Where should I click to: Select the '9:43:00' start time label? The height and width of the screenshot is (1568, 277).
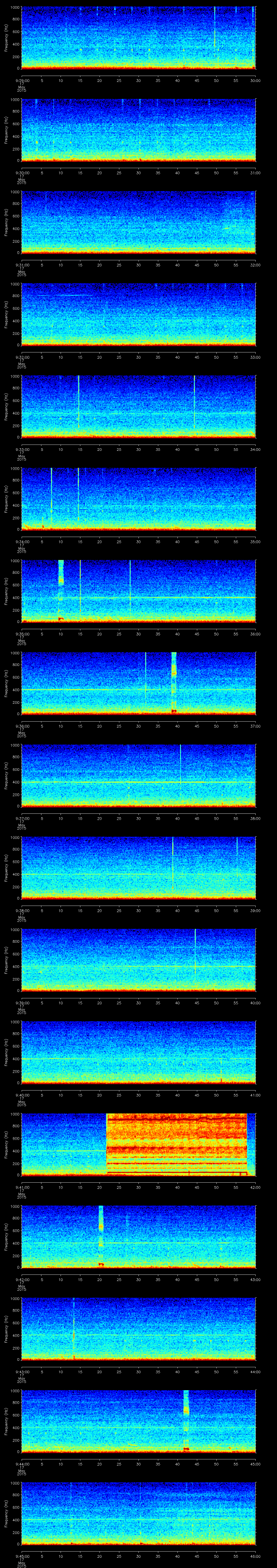point(22,1371)
